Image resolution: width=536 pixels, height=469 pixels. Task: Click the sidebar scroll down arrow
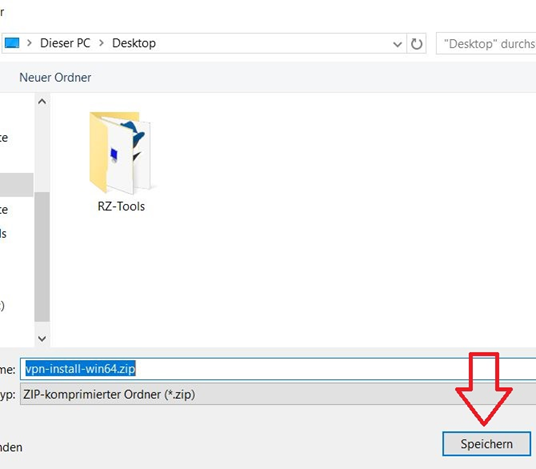tap(42, 339)
